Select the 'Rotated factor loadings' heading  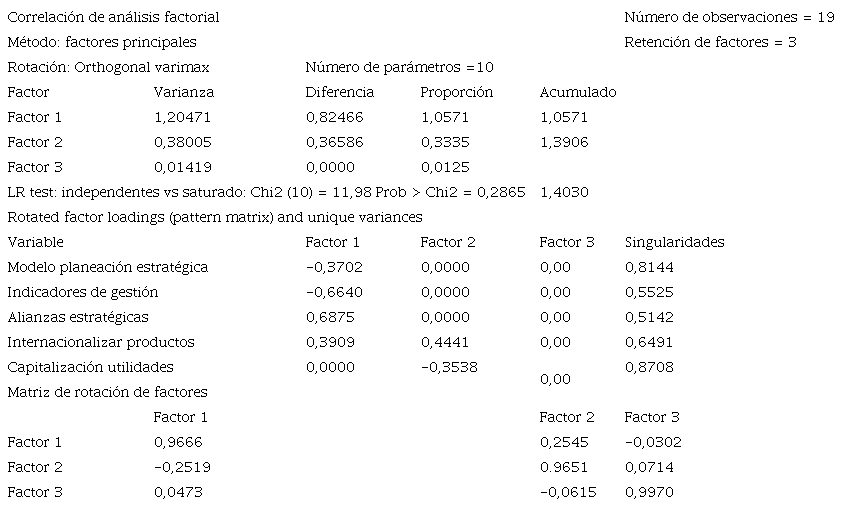click(x=214, y=217)
